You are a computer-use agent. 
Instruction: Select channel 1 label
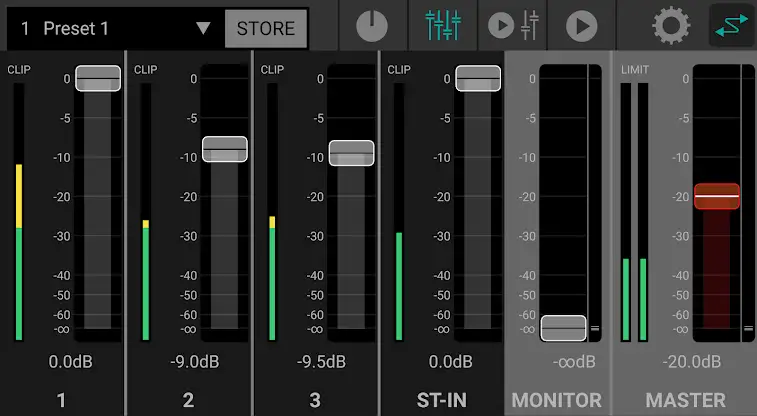pos(61,400)
